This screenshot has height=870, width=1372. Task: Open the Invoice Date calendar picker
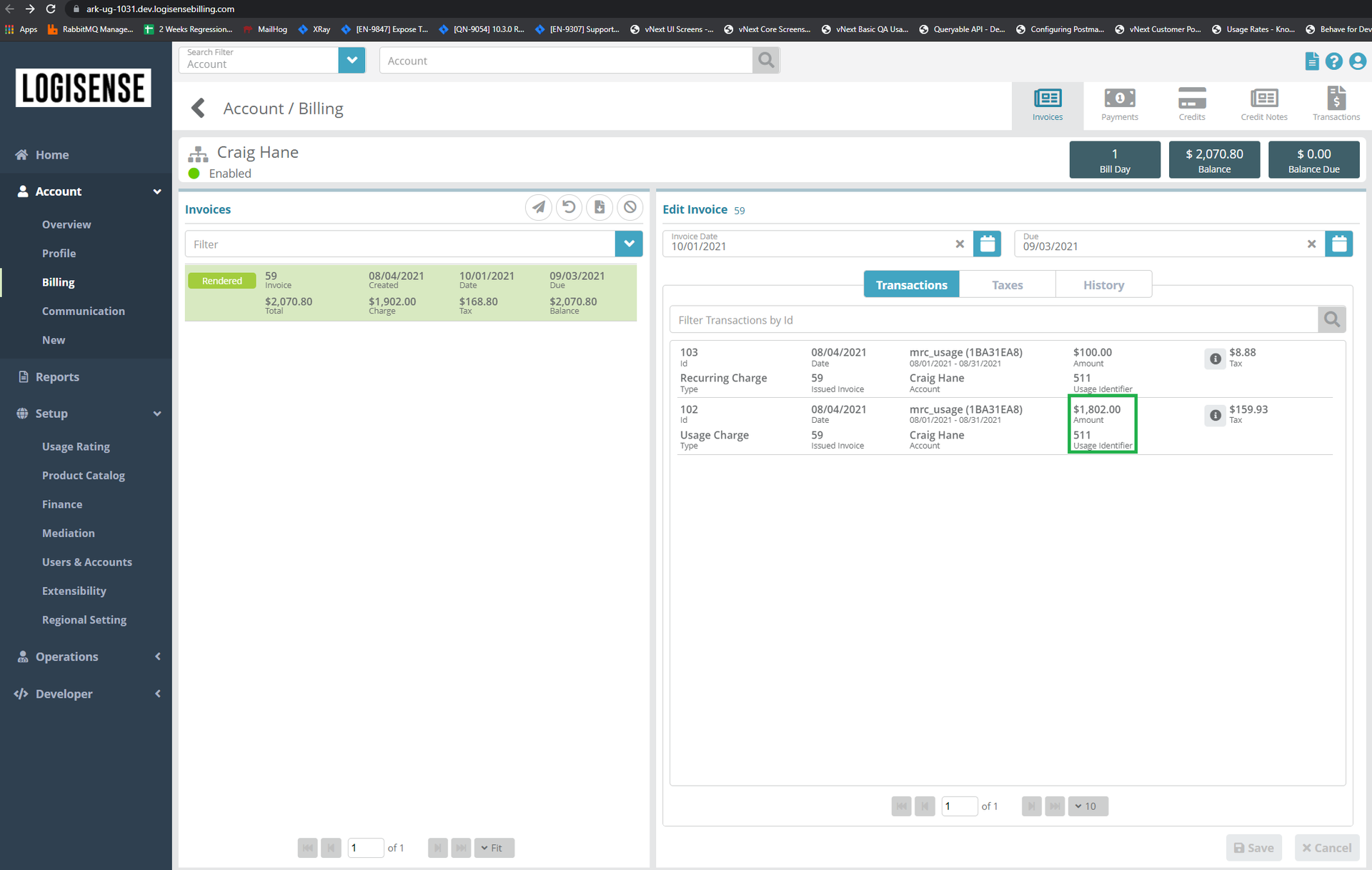[x=987, y=244]
